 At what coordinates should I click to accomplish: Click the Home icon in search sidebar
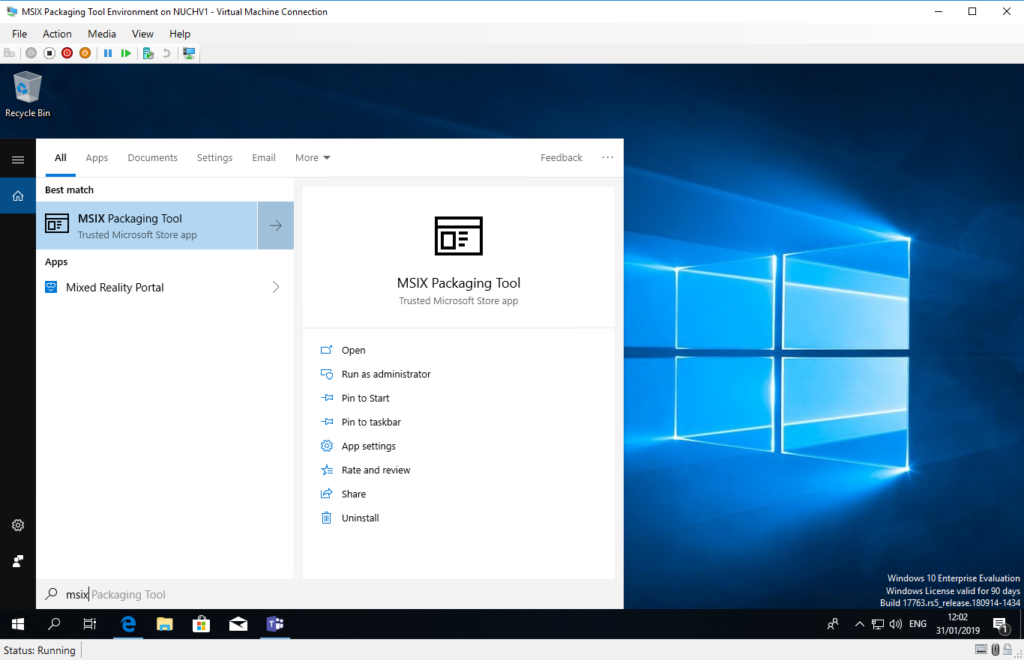pyautogui.click(x=18, y=196)
